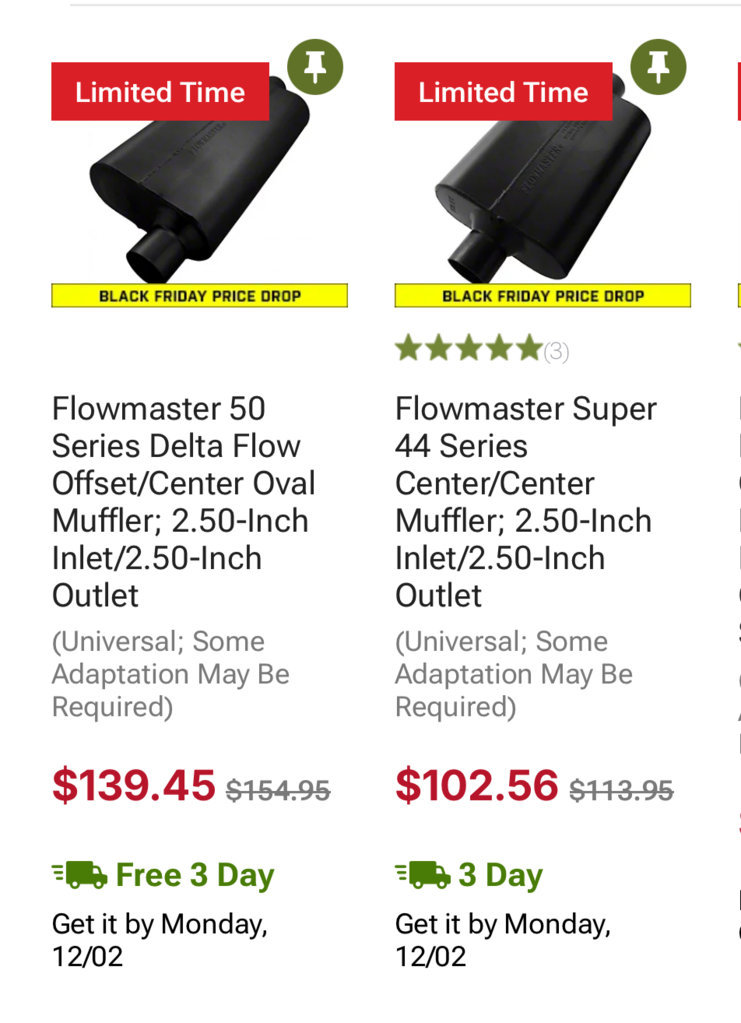Pin the Flowmaster Super 44 Series muffler
Viewport: 741px width, 1023px height.
point(658,67)
